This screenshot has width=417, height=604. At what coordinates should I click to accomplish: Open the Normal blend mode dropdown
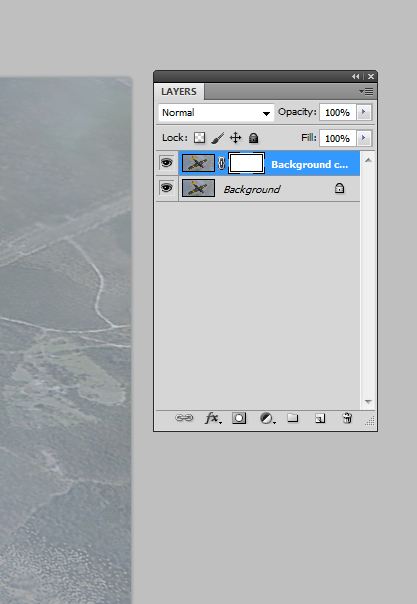(216, 113)
